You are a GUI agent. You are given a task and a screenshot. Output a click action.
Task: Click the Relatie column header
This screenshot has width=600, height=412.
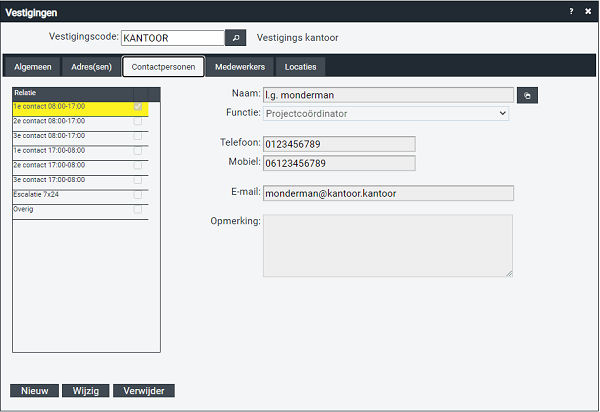[x=73, y=94]
